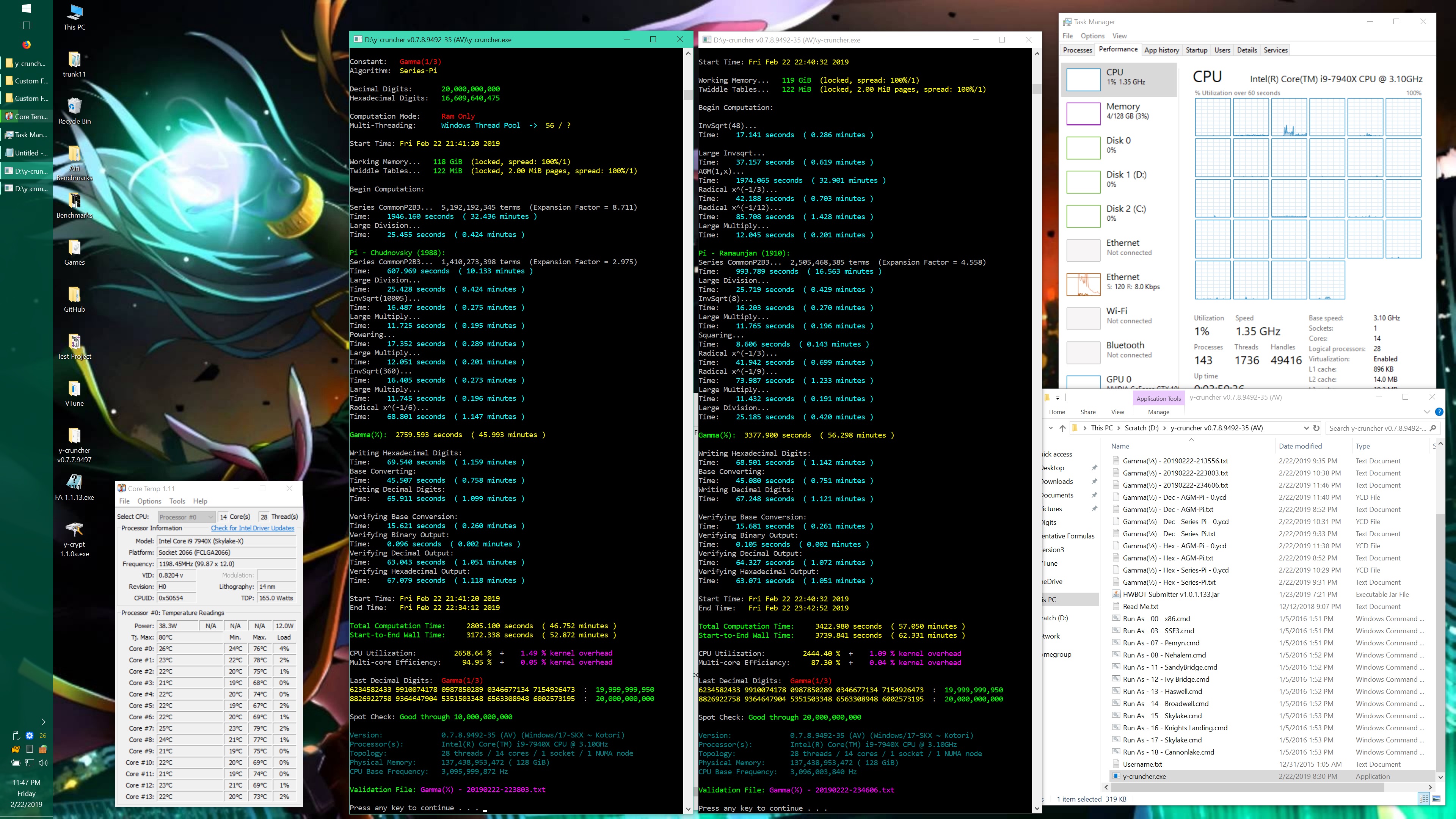Expand the File Explorer ribbon chevron
The image size is (1456, 819).
click(x=1427, y=412)
